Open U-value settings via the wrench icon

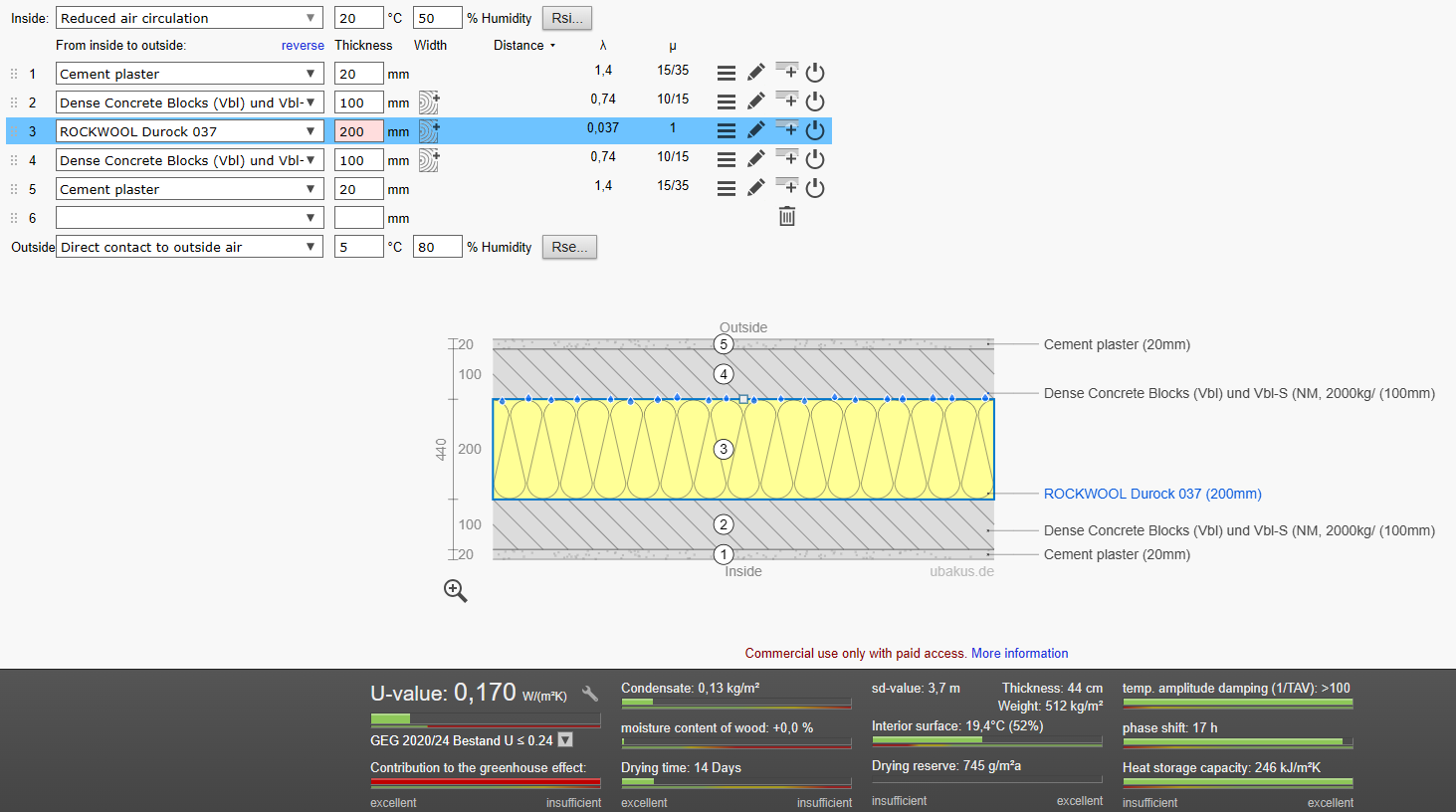[590, 694]
